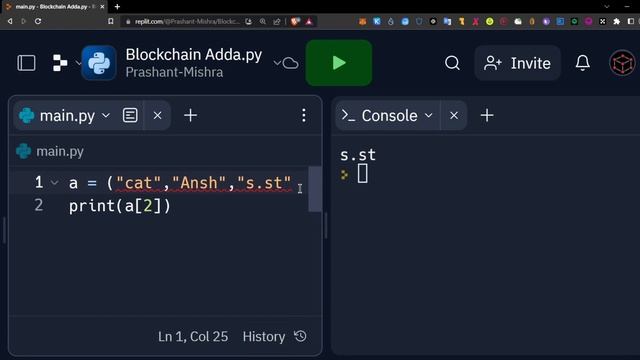Open browser tab search chevron

[607, 7]
